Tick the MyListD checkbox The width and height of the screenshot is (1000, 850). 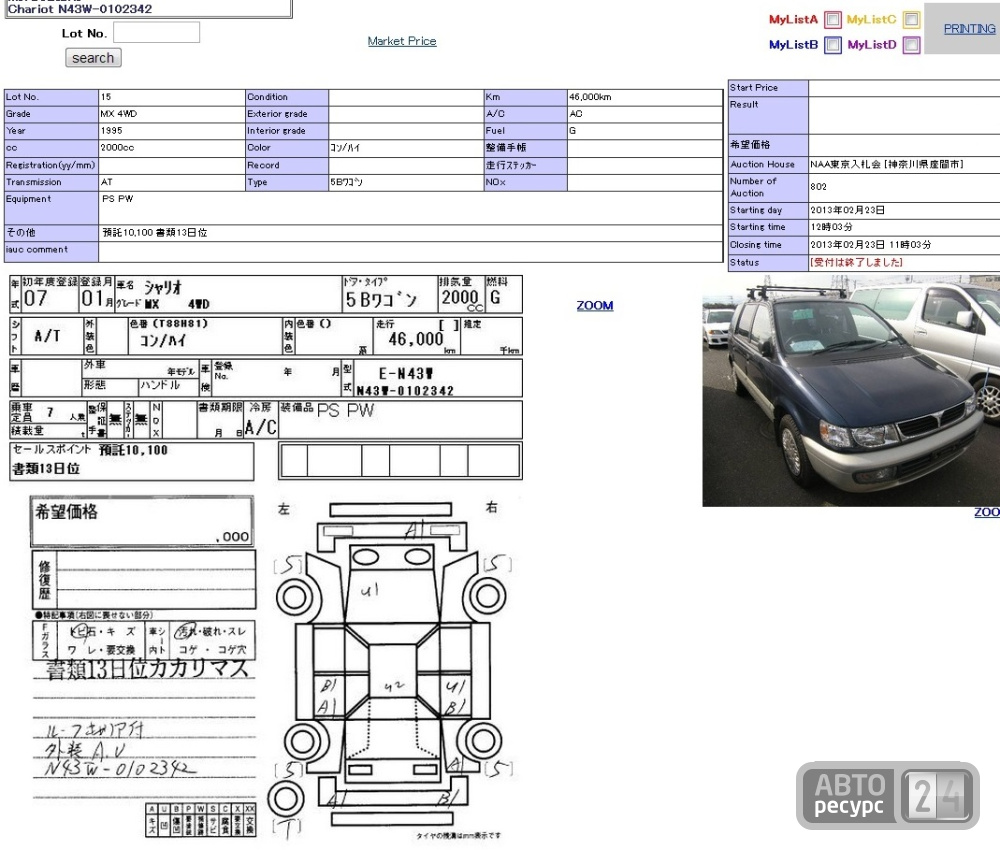pos(911,45)
